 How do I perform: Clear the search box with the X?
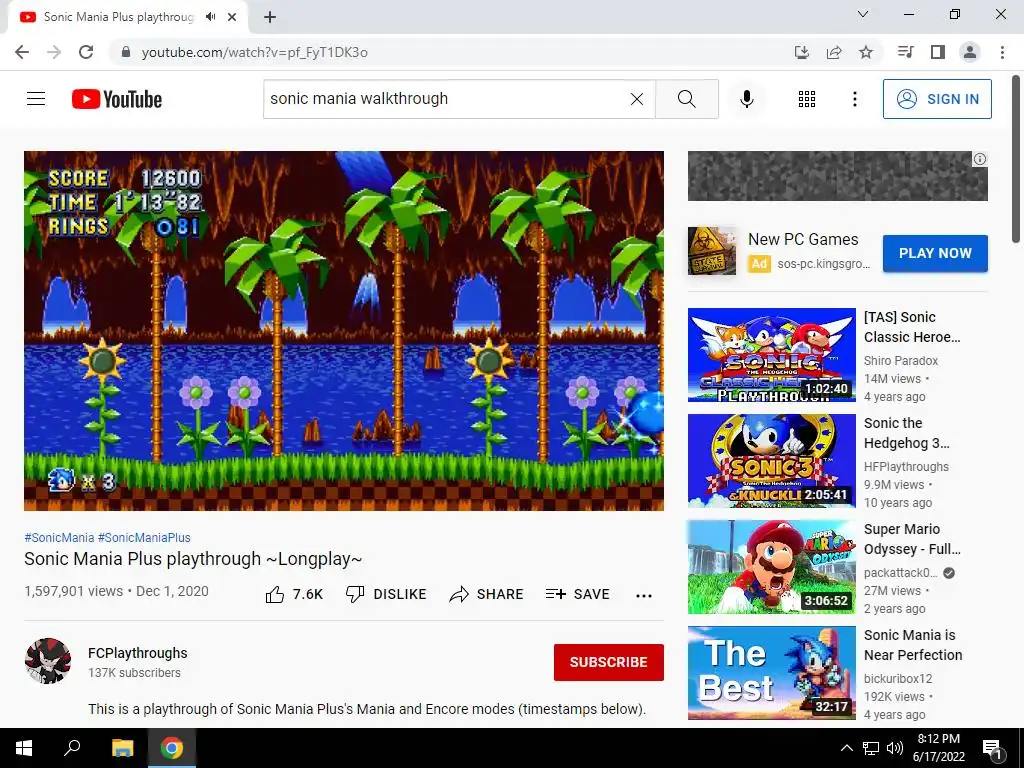[x=637, y=99]
